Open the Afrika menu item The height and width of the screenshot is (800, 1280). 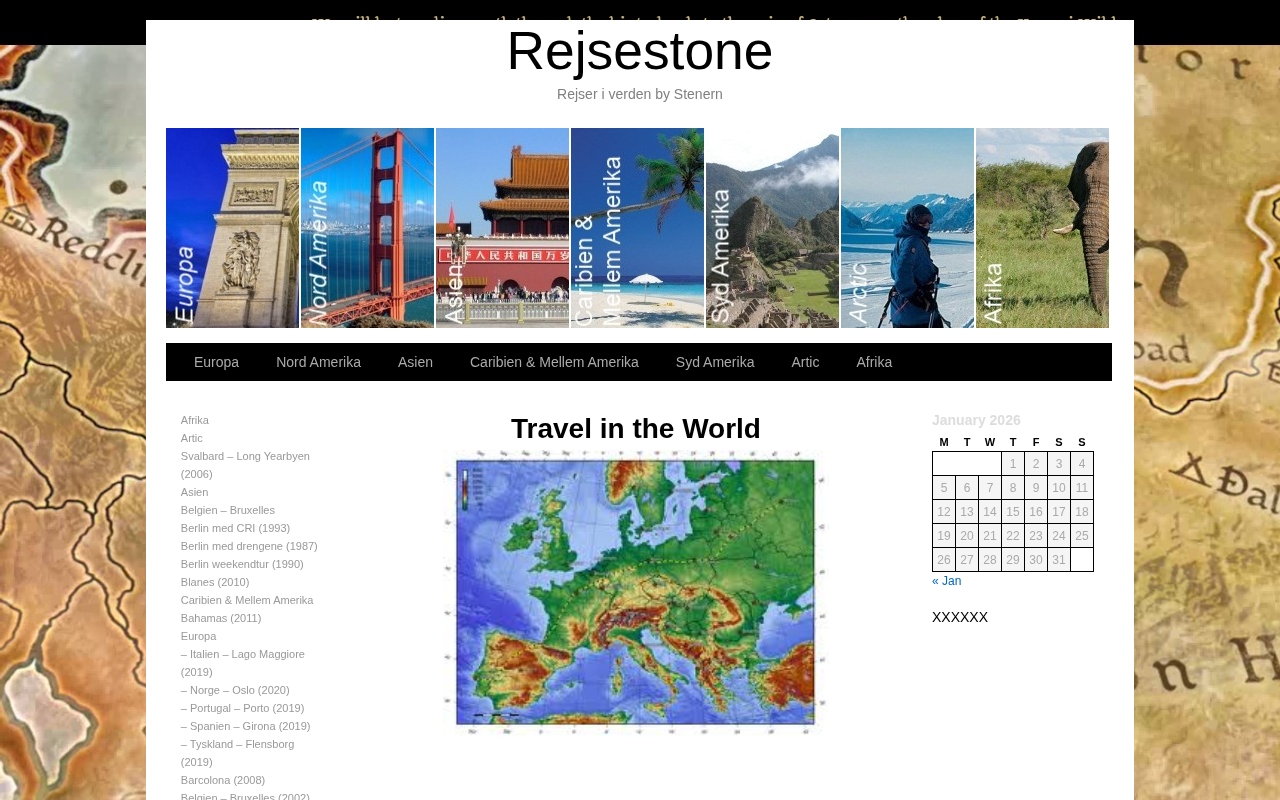pyautogui.click(x=874, y=362)
